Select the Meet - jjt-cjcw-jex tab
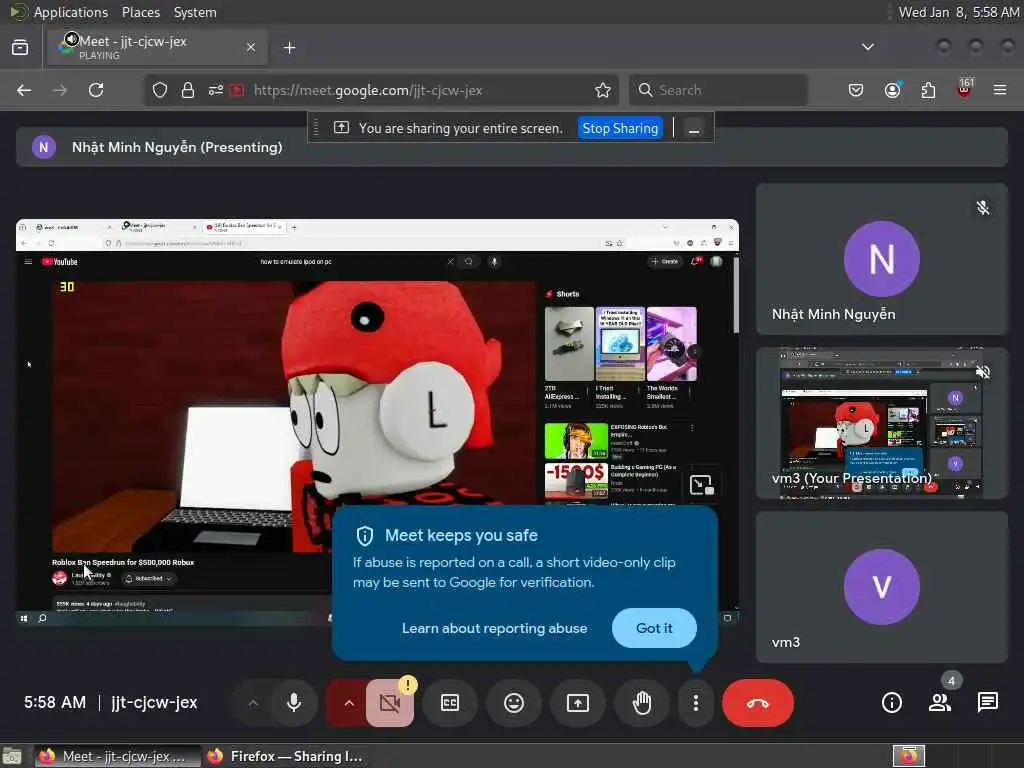 157,47
